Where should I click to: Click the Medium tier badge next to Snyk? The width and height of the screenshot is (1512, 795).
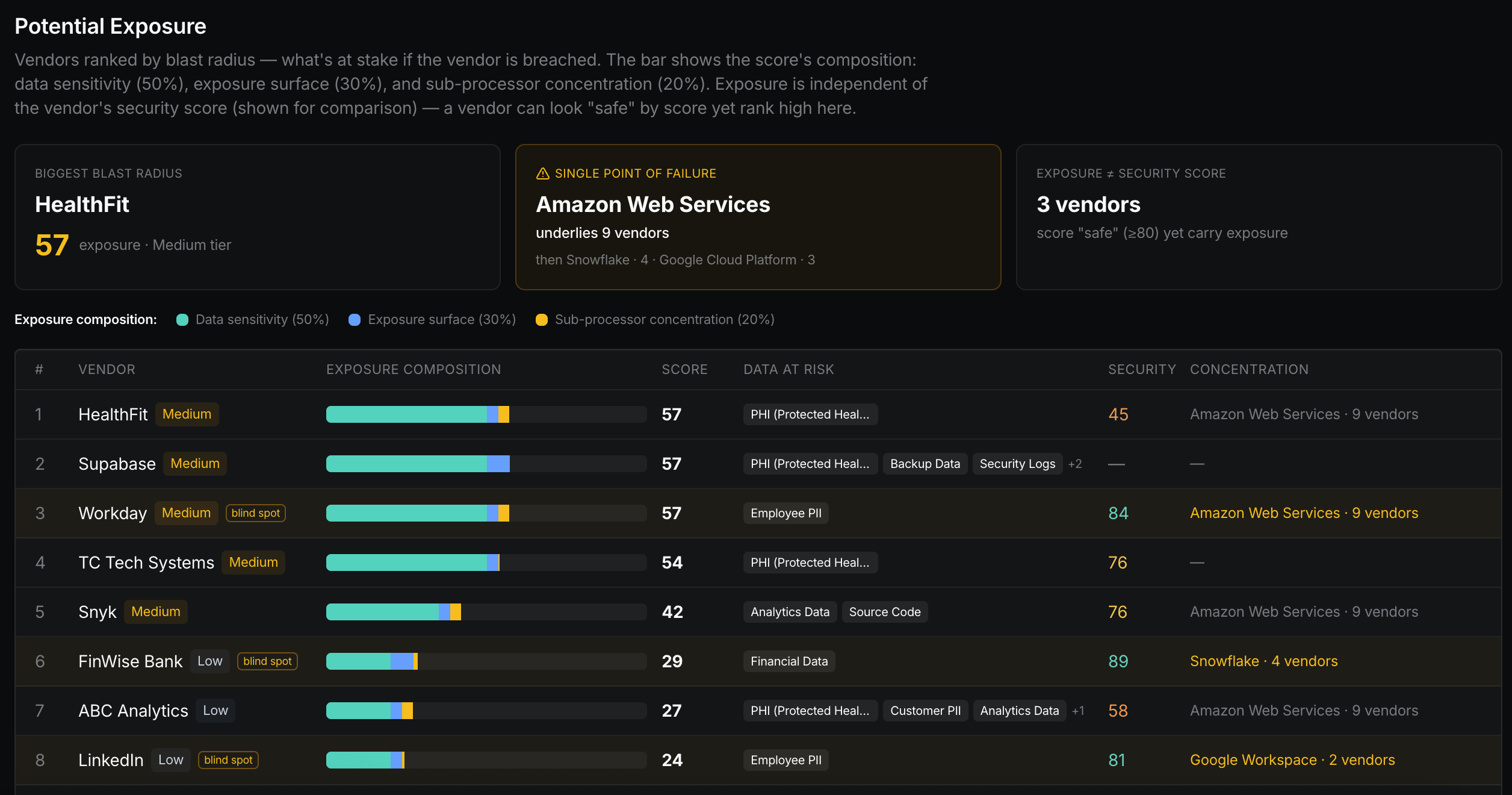click(x=156, y=612)
